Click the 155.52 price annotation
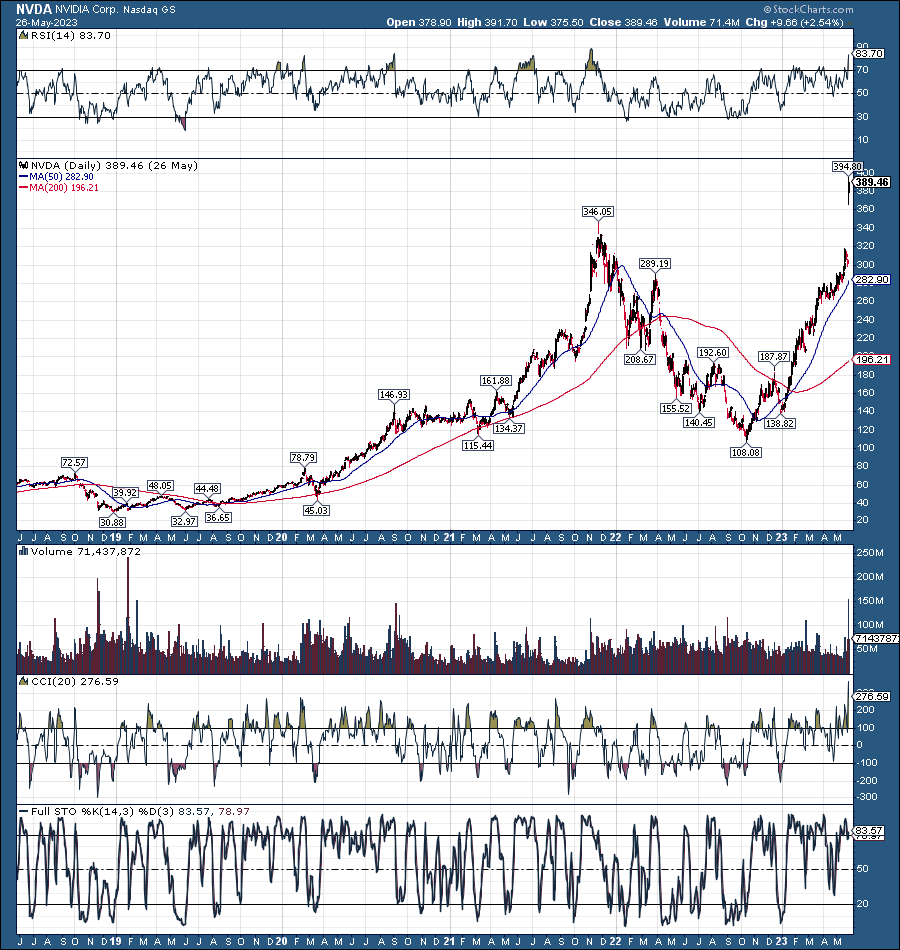Image resolution: width=900 pixels, height=950 pixels. (x=676, y=408)
